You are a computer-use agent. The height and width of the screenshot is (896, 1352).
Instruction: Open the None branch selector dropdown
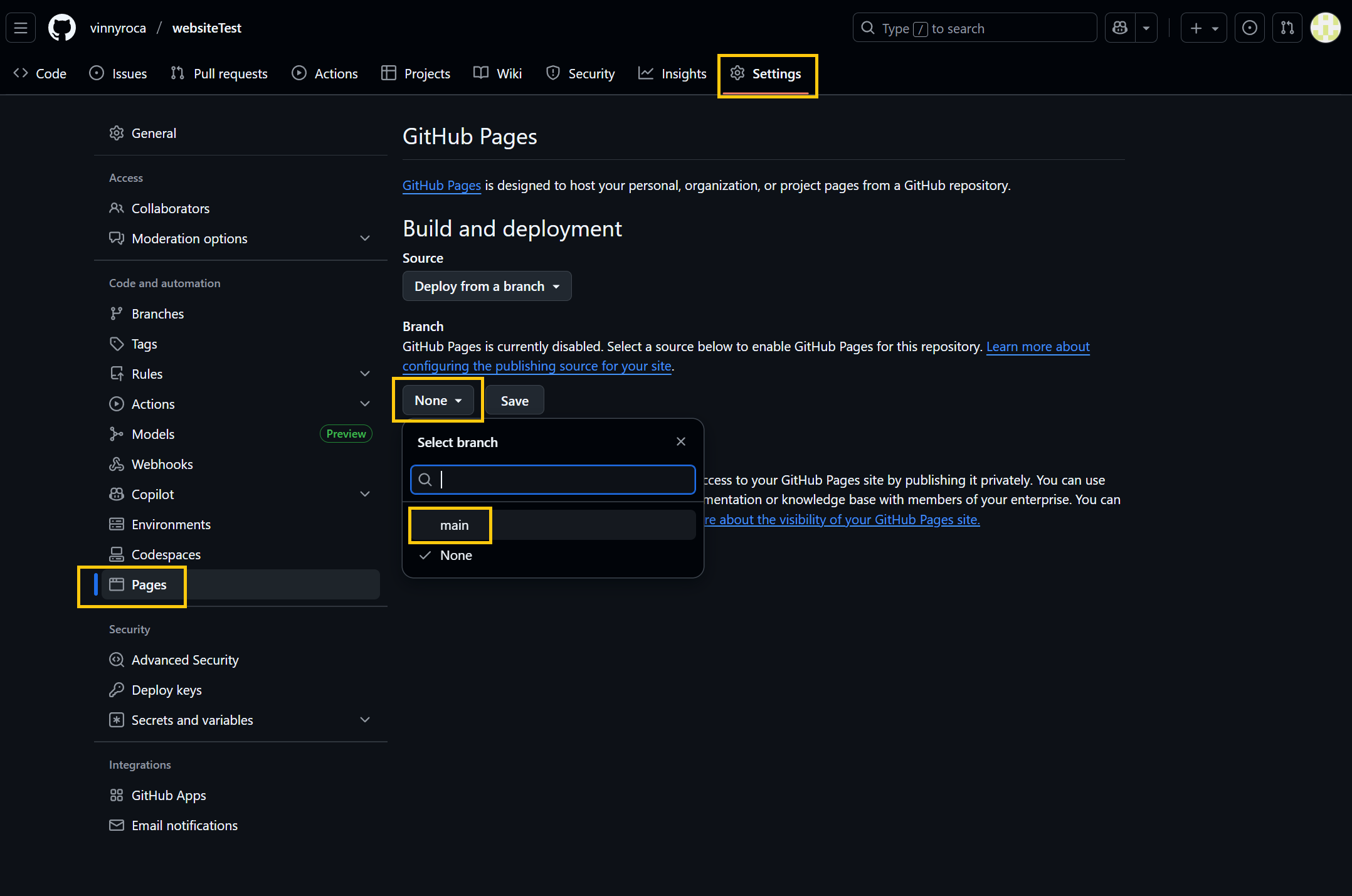pos(438,400)
